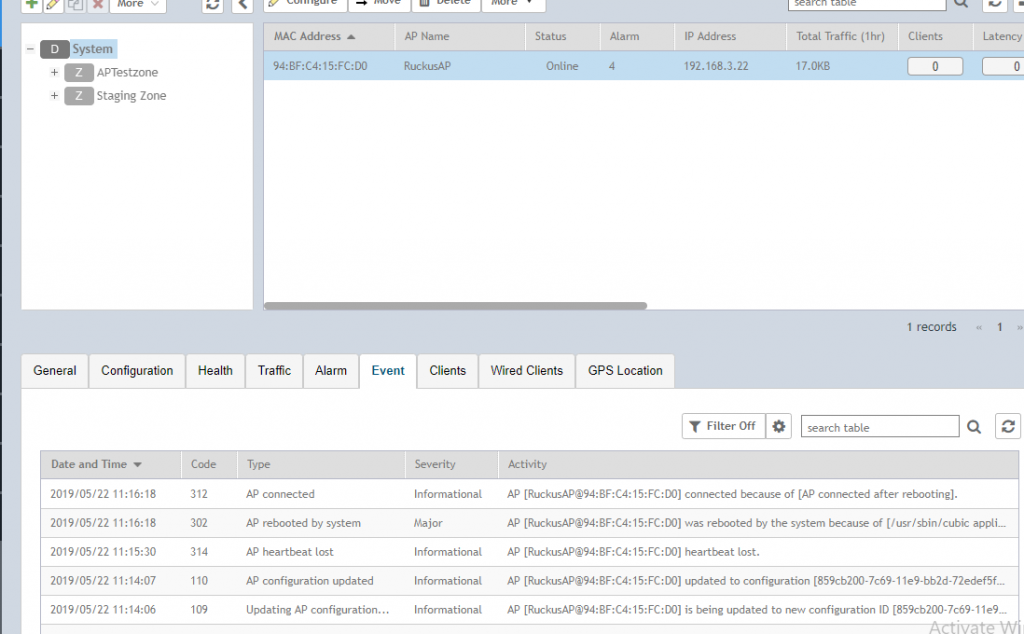Click the Z zone icon for Staging Zone
Image resolution: width=1024 pixels, height=634 pixels.
[78, 96]
